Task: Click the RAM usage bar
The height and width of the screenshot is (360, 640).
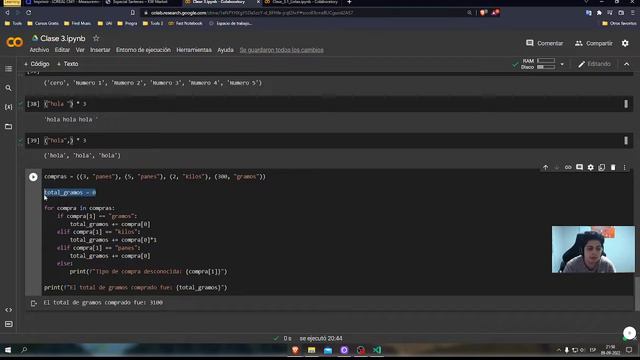Action: coord(546,61)
